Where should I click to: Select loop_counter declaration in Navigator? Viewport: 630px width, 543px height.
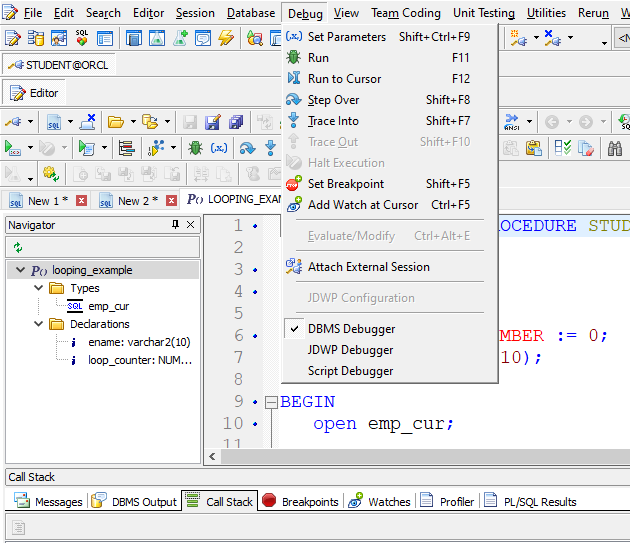pos(139,360)
